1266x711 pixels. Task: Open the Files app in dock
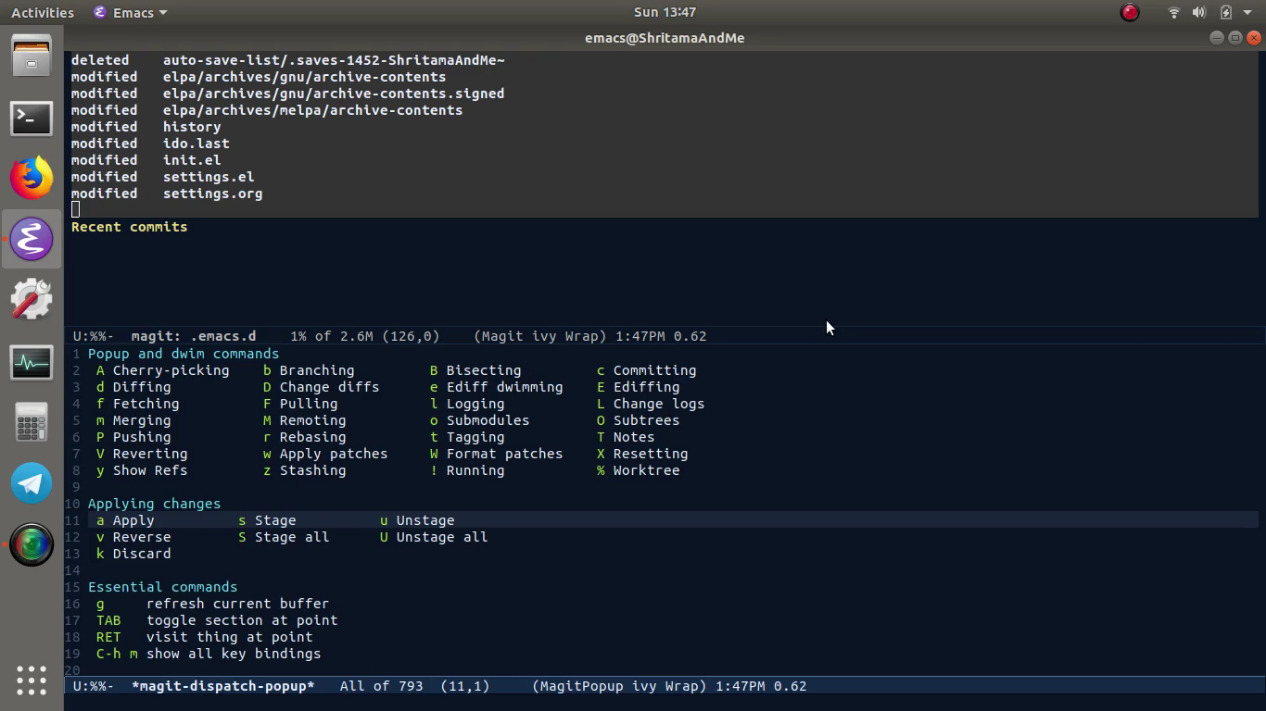pyautogui.click(x=31, y=55)
